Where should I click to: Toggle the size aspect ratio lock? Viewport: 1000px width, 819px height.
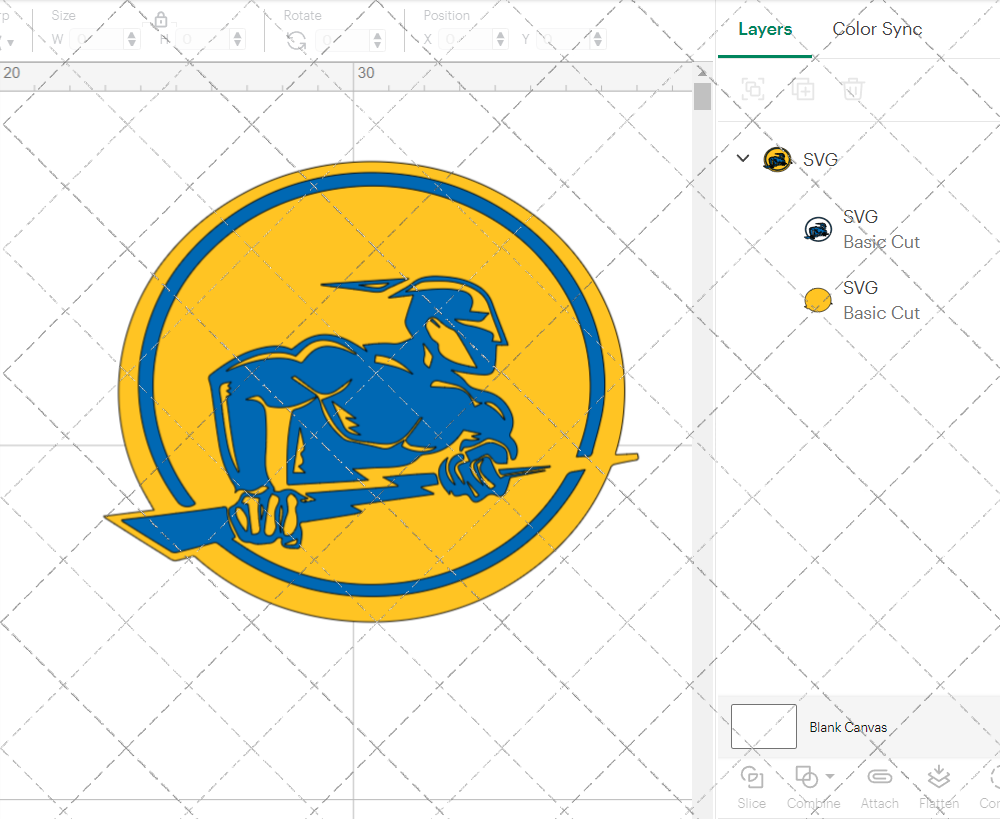(x=161, y=20)
